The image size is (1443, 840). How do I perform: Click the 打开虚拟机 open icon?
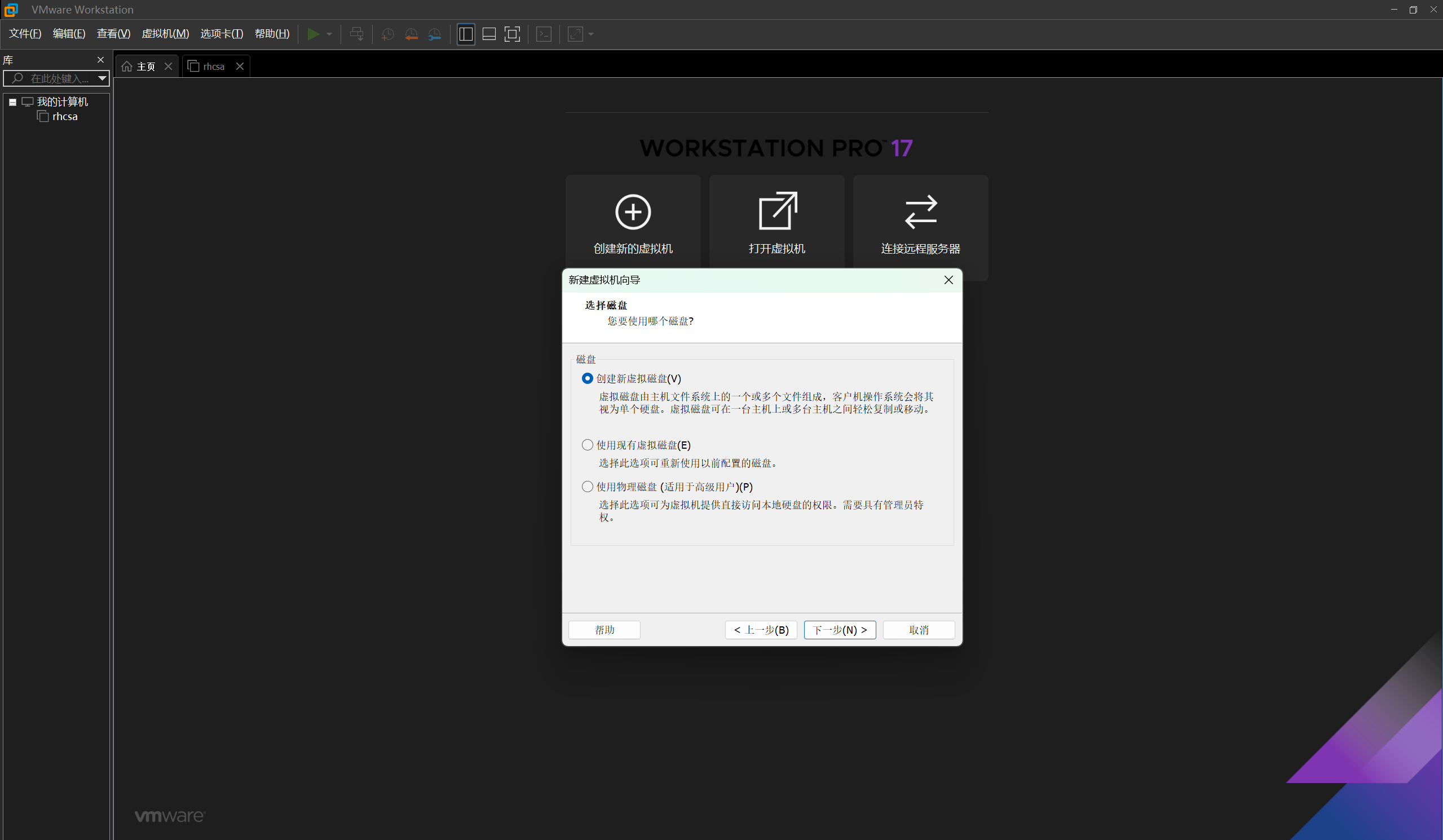(777, 211)
